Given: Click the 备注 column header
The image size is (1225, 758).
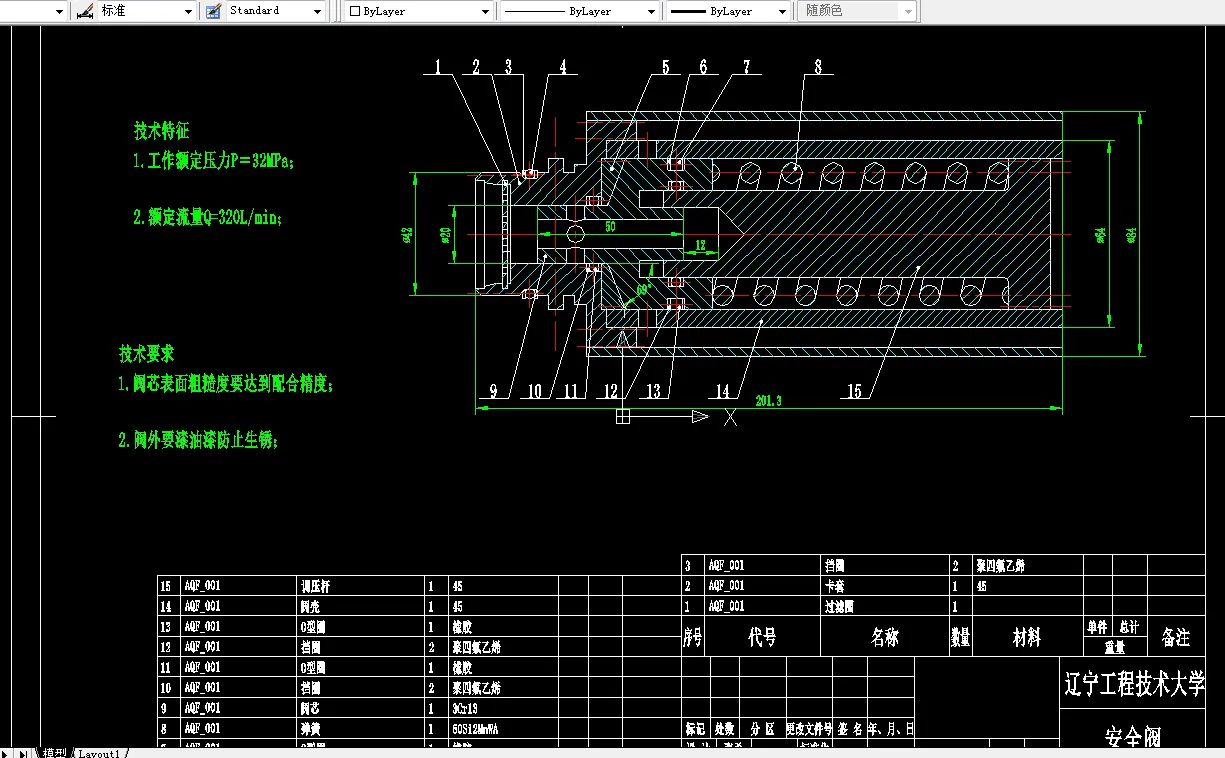Looking at the screenshot, I should pyautogui.click(x=1176, y=637).
